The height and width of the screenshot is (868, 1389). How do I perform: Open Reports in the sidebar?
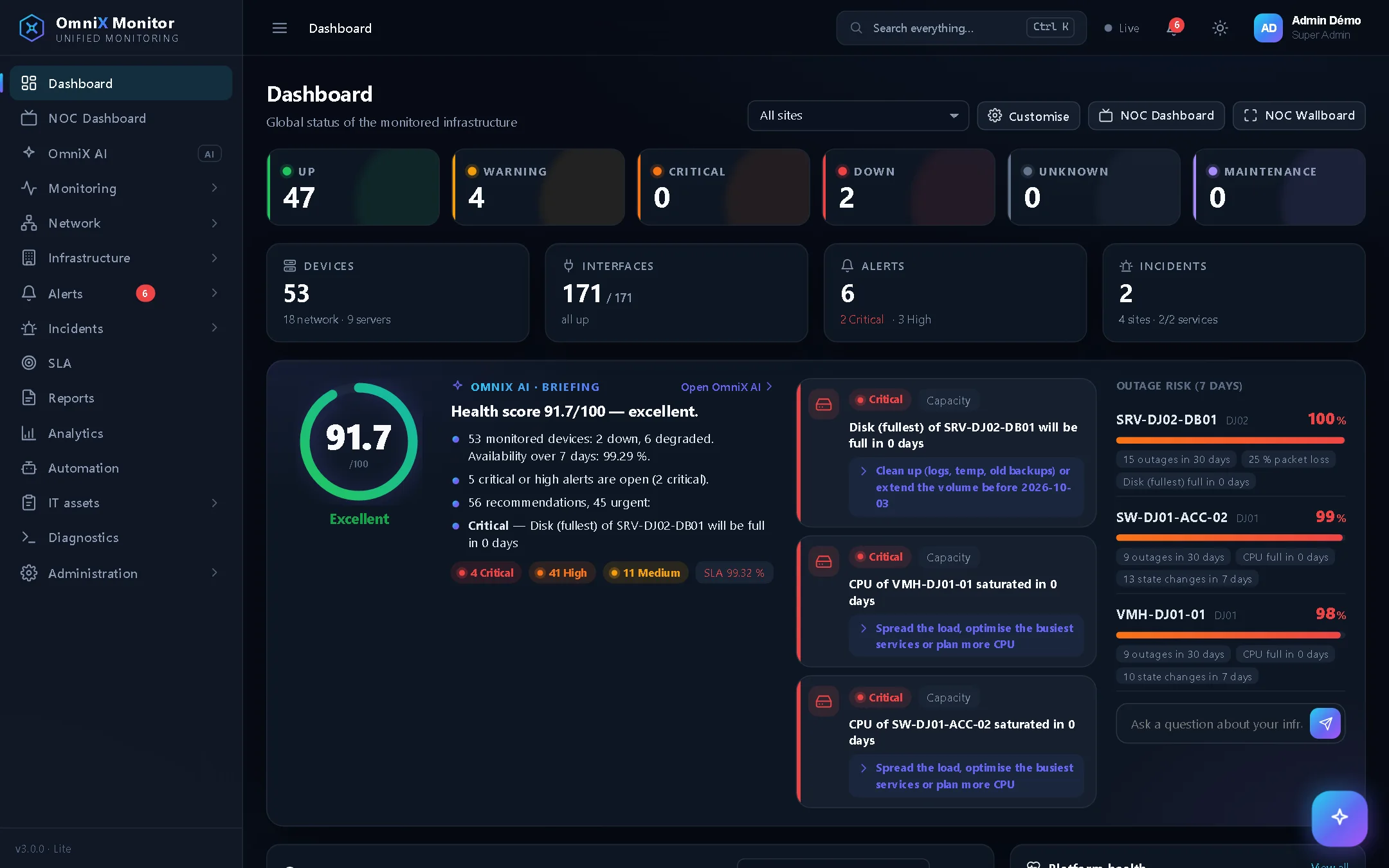[x=120, y=398]
